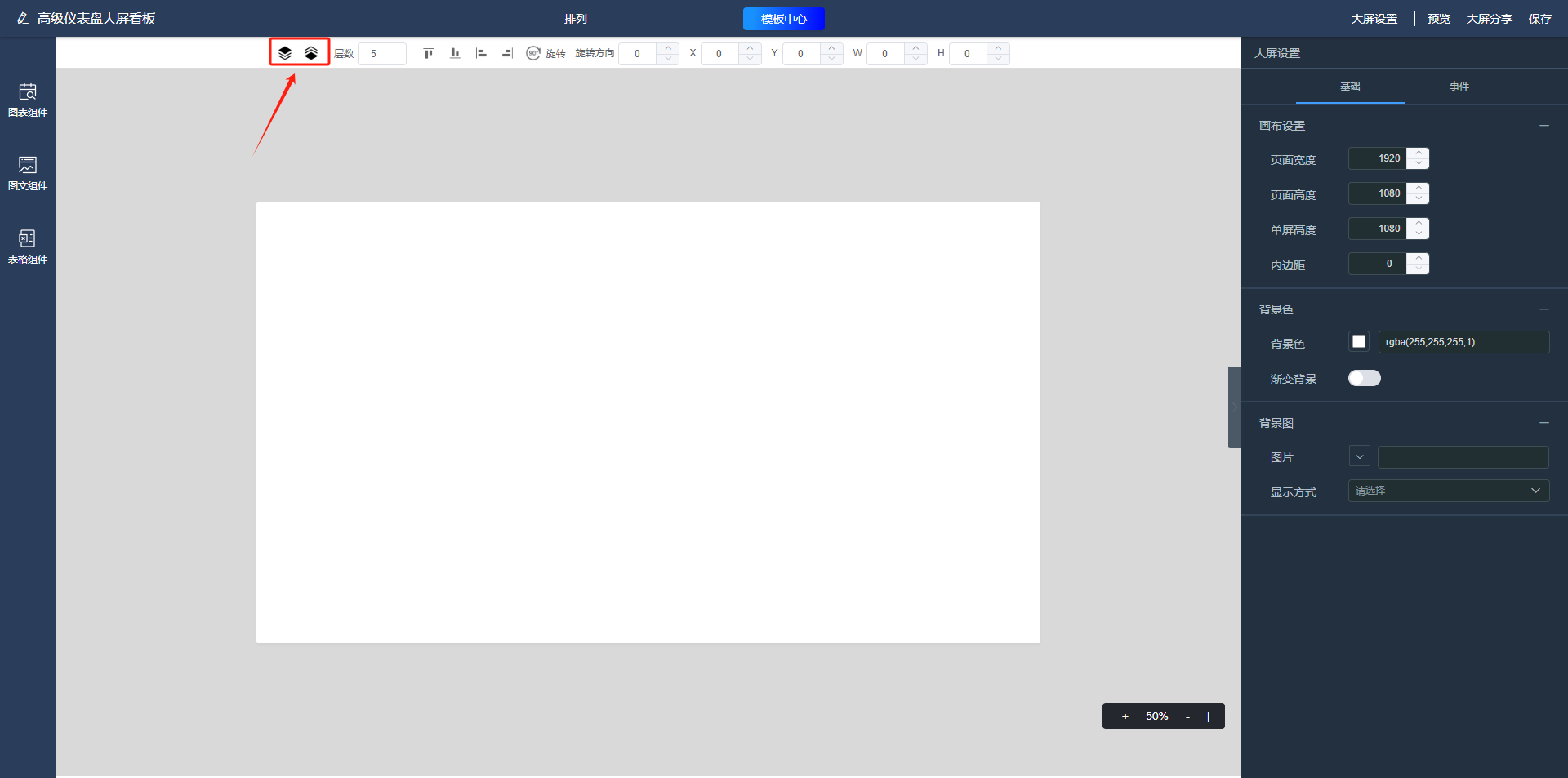Toggle the 渐变背景 switch
1568x778 pixels.
(x=1365, y=378)
